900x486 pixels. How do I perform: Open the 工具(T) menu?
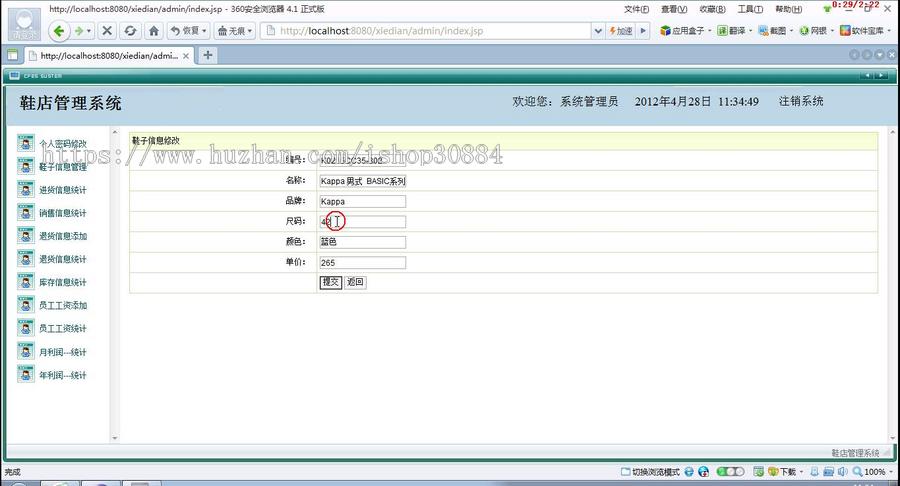(750, 9)
